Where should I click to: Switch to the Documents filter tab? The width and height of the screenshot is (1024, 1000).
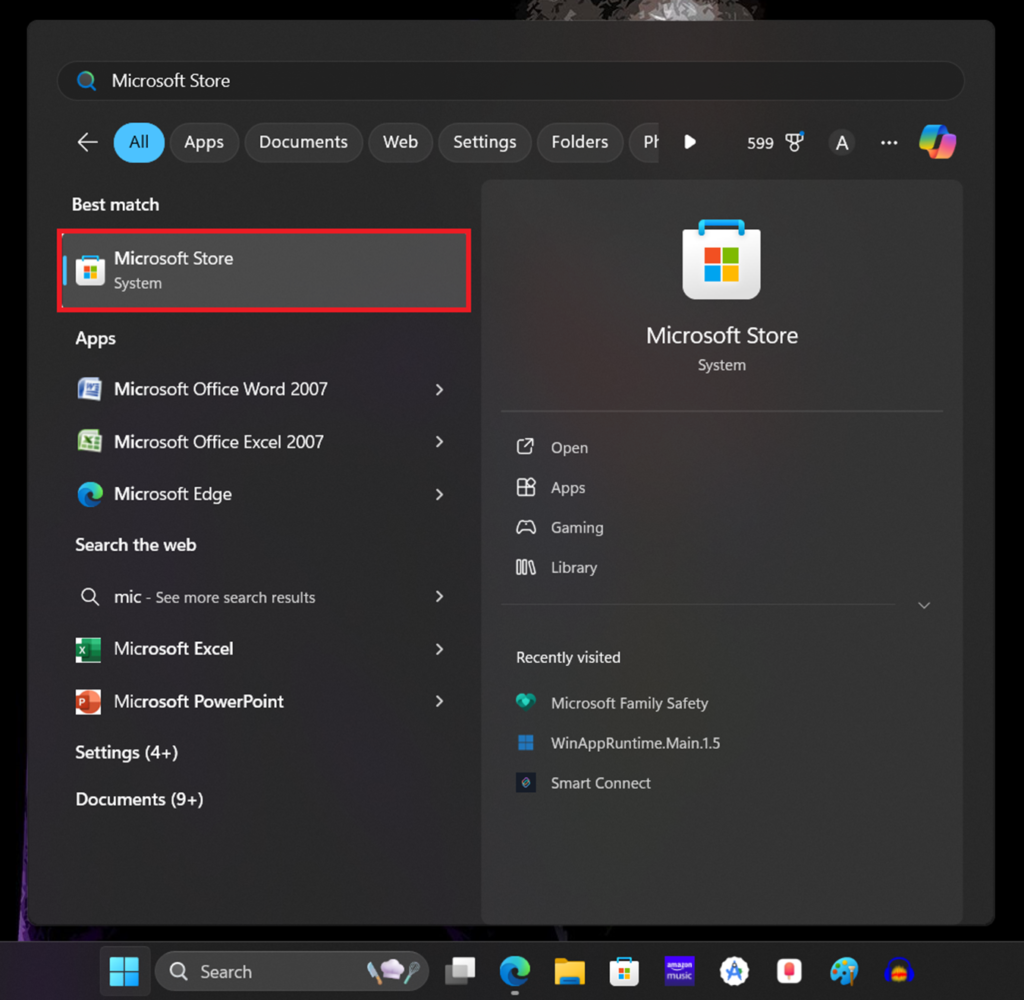point(303,142)
